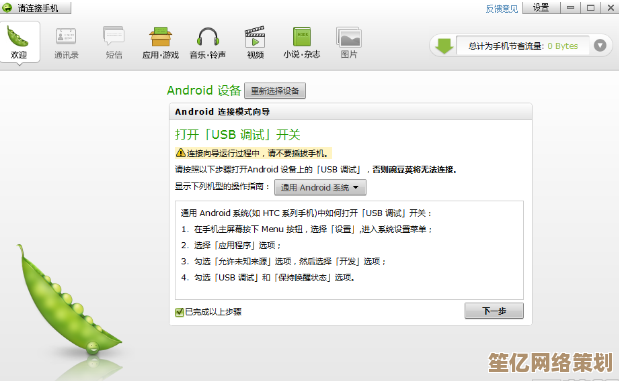Close the application window
This screenshot has height=381, width=619.
(x=610, y=8)
